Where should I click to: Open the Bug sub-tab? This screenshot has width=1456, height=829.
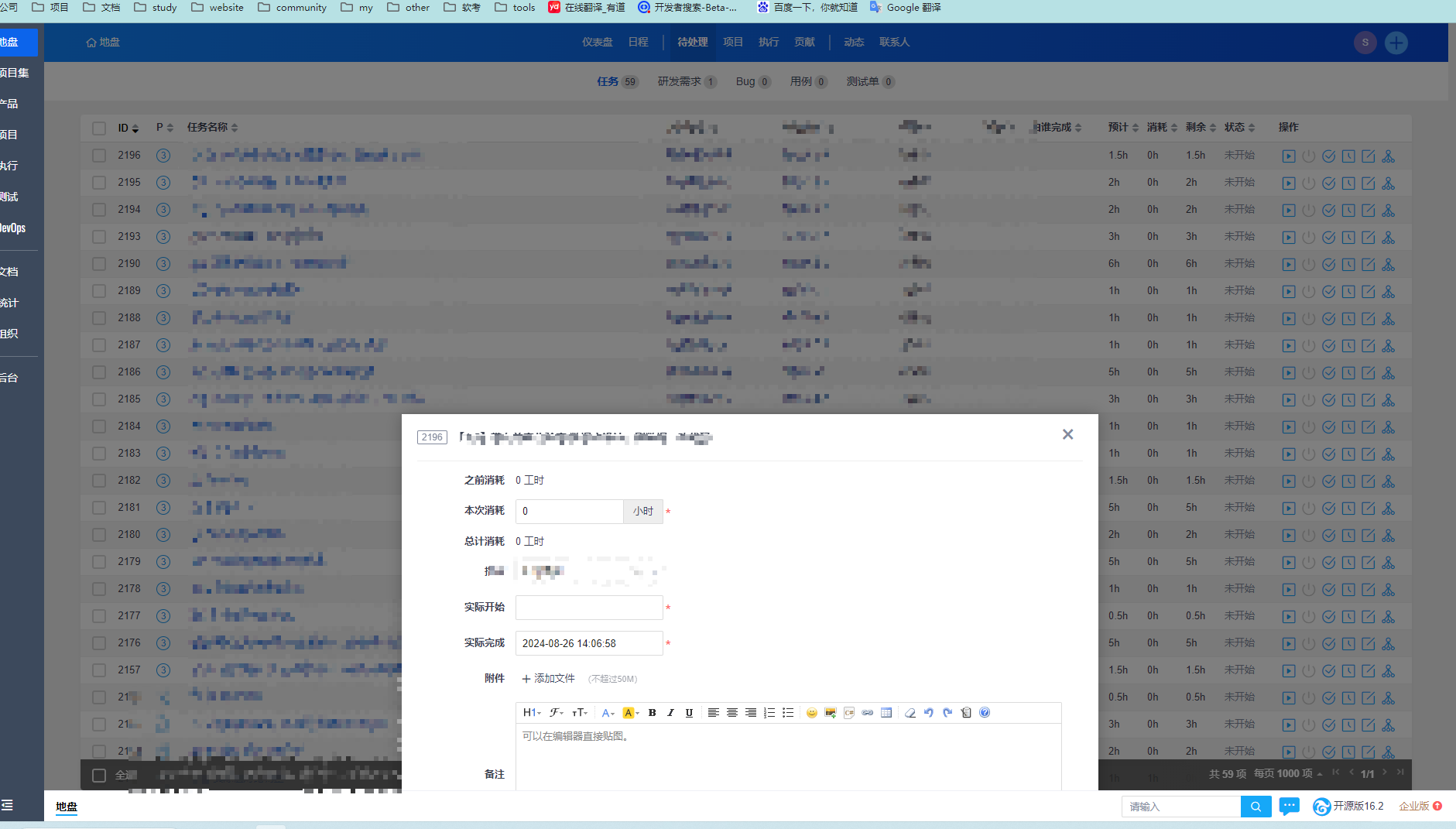[x=753, y=81]
